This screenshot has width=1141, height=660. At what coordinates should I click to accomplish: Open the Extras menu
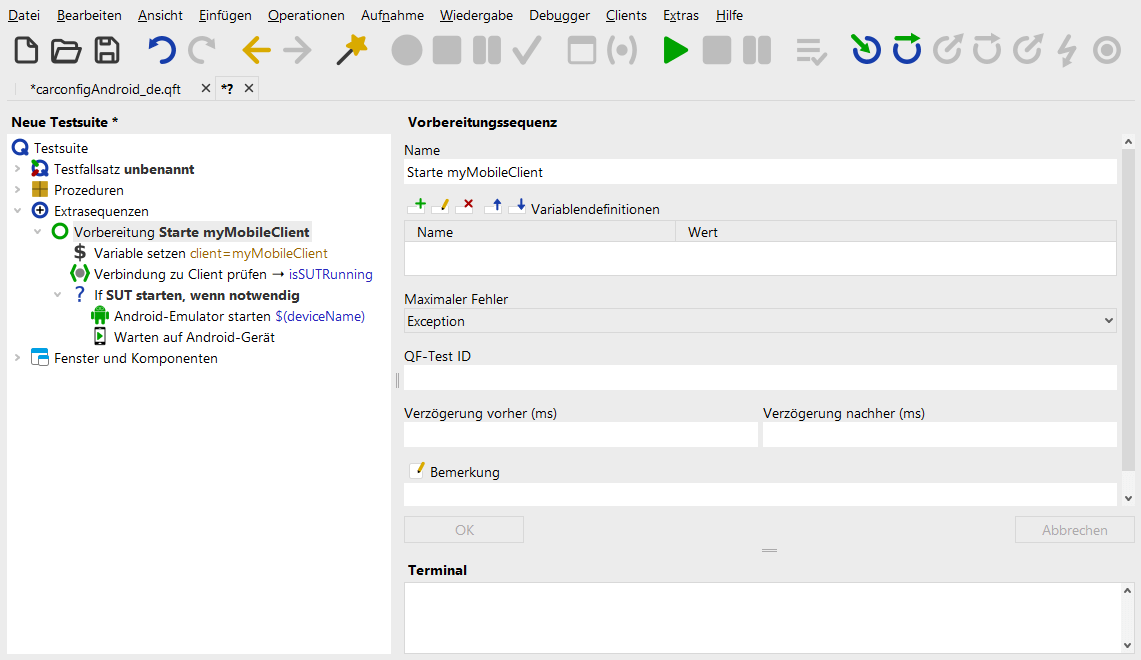[680, 15]
